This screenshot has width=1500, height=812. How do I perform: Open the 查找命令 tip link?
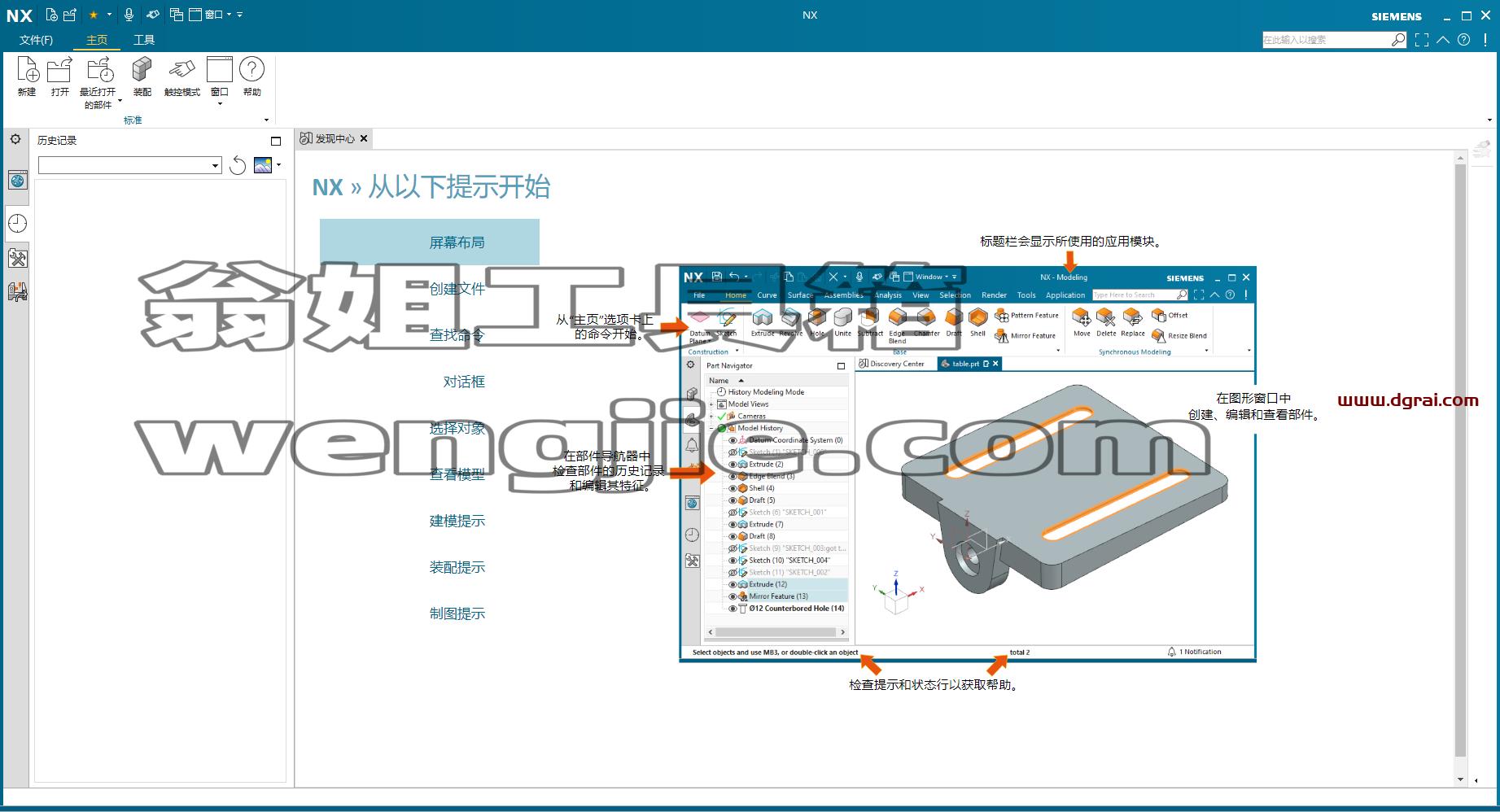pos(457,335)
